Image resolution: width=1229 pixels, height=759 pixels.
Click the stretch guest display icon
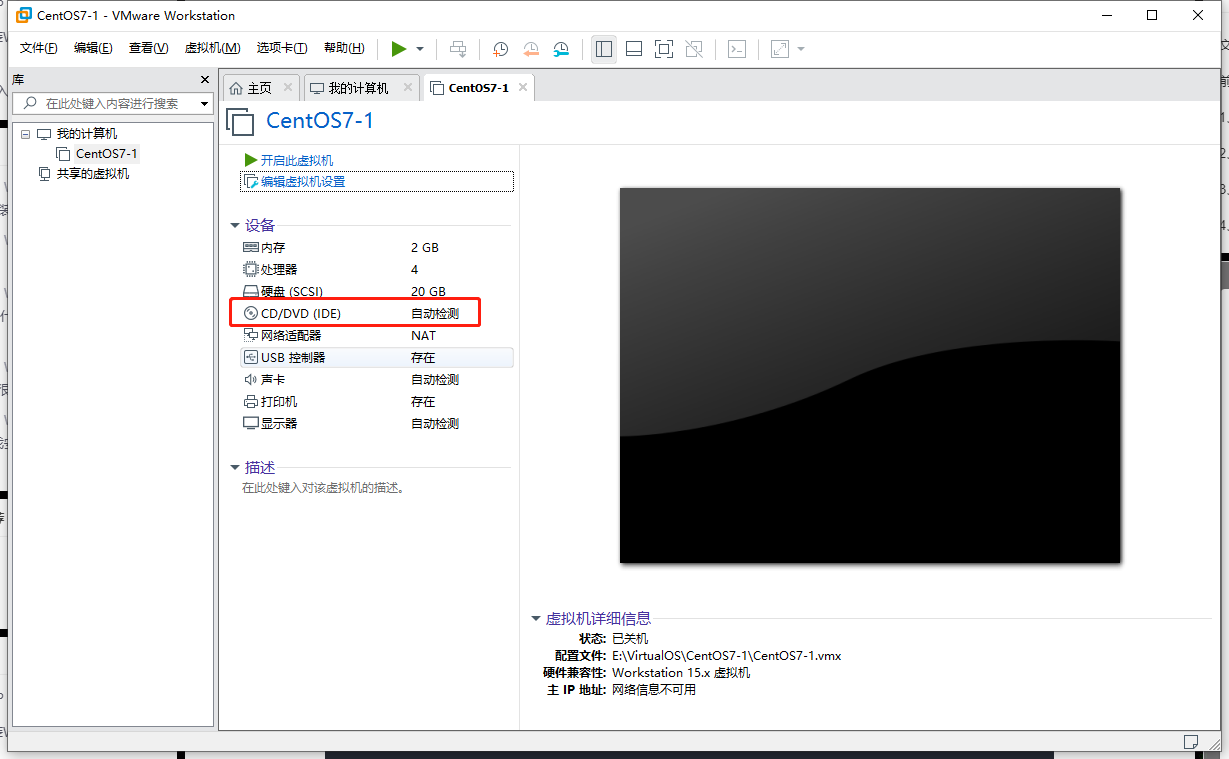tap(780, 48)
